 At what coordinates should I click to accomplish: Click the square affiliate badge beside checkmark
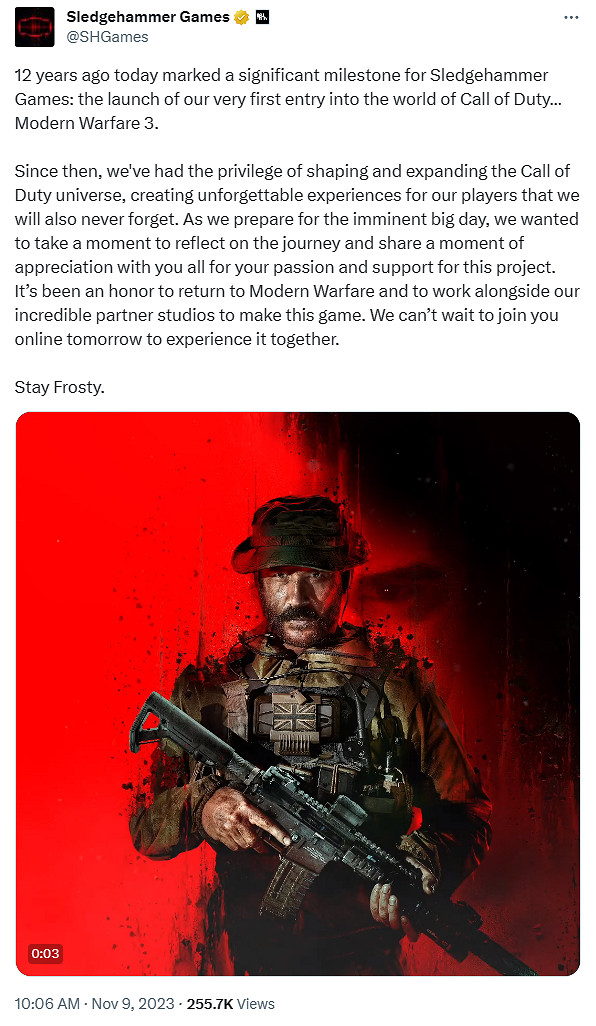point(262,18)
